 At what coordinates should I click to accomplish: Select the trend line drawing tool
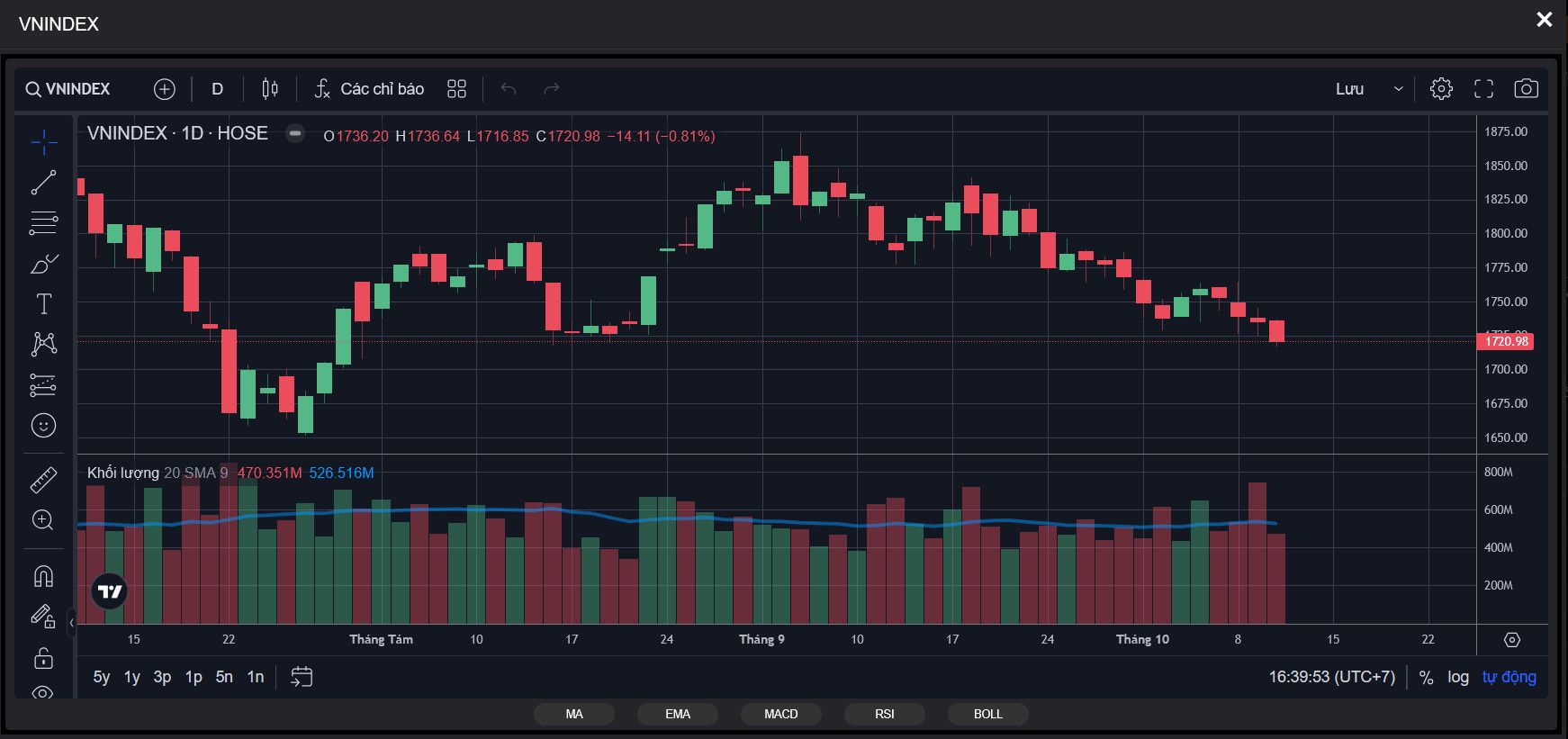(43, 183)
